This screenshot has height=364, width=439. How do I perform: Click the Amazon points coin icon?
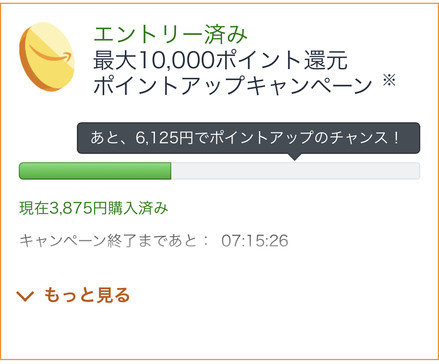click(46, 57)
